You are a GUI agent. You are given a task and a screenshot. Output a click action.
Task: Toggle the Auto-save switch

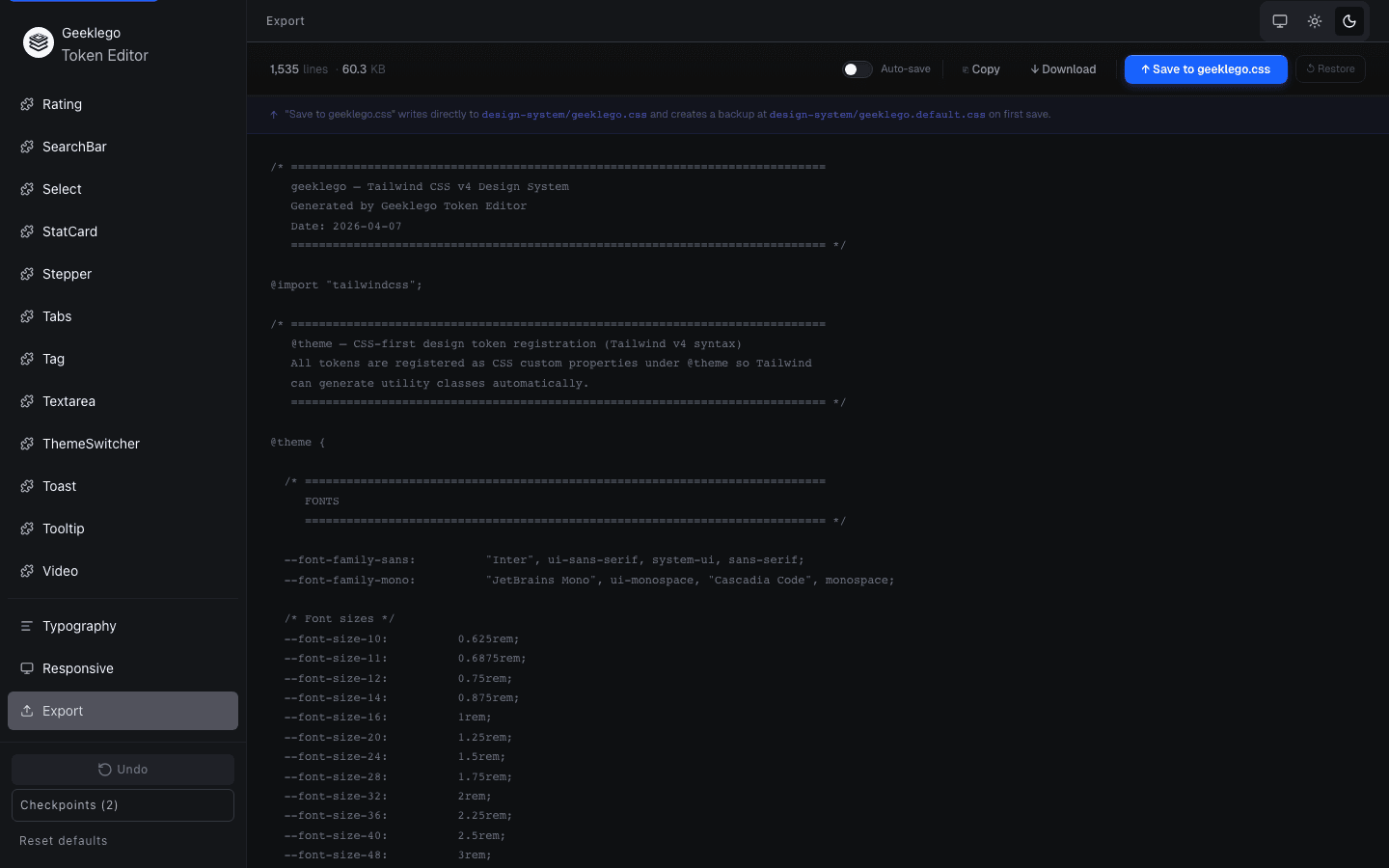[858, 69]
